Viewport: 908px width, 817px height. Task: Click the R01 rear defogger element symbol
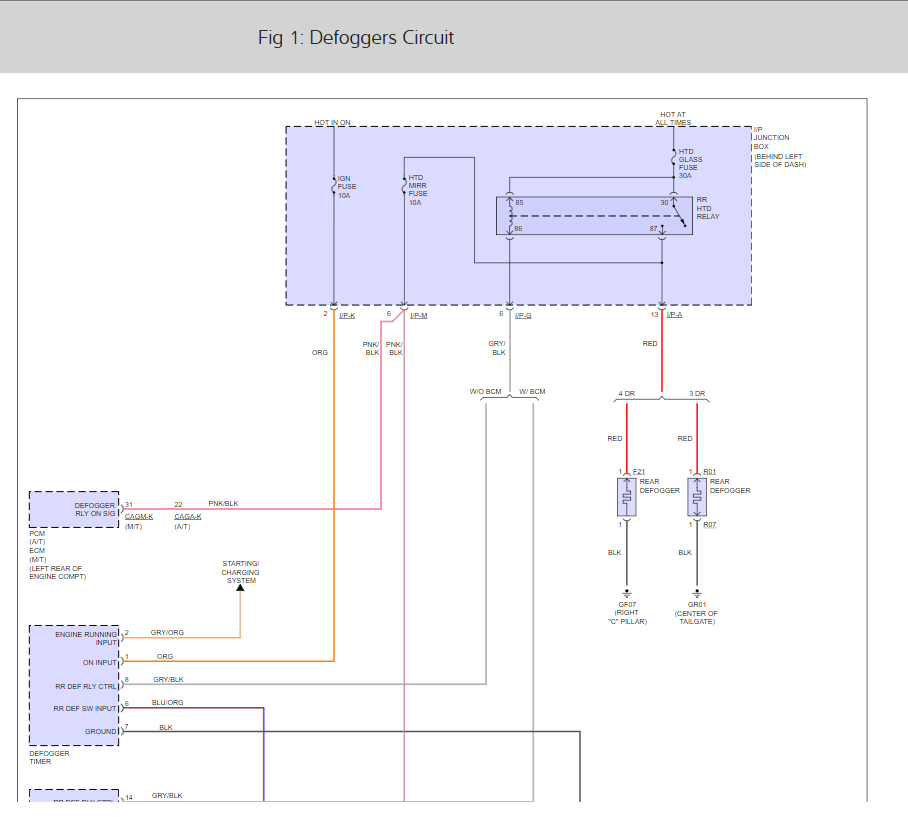point(697,497)
